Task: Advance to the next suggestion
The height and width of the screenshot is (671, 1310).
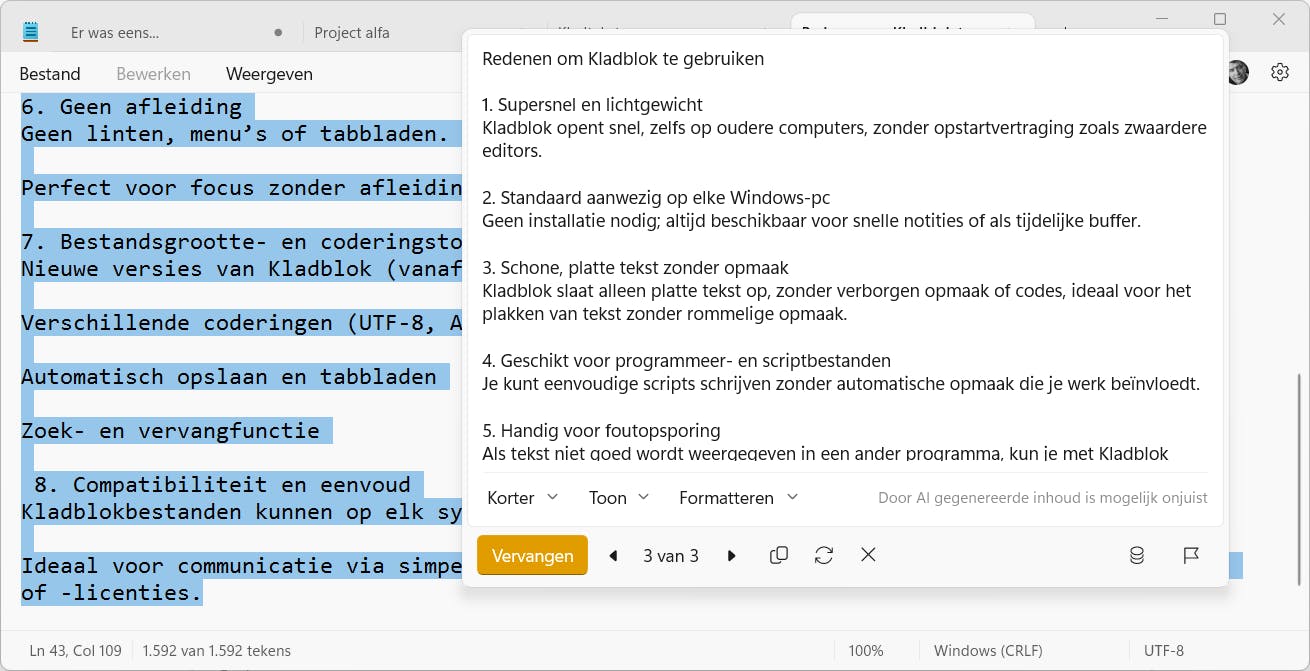Action: pyautogui.click(x=732, y=555)
